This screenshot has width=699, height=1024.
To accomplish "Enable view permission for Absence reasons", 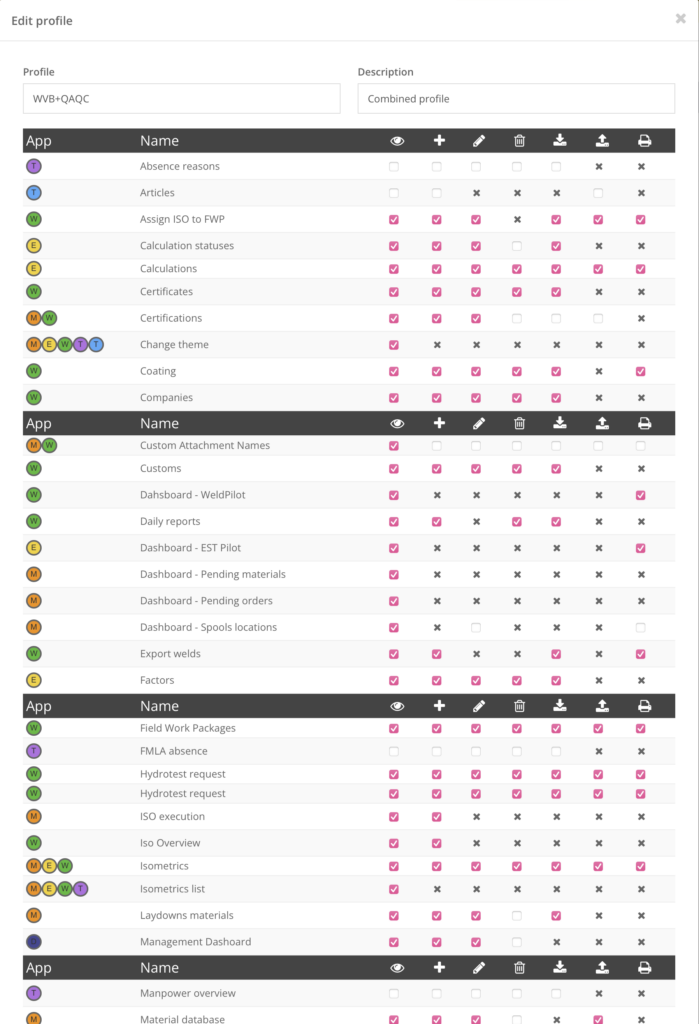I will coord(394,167).
